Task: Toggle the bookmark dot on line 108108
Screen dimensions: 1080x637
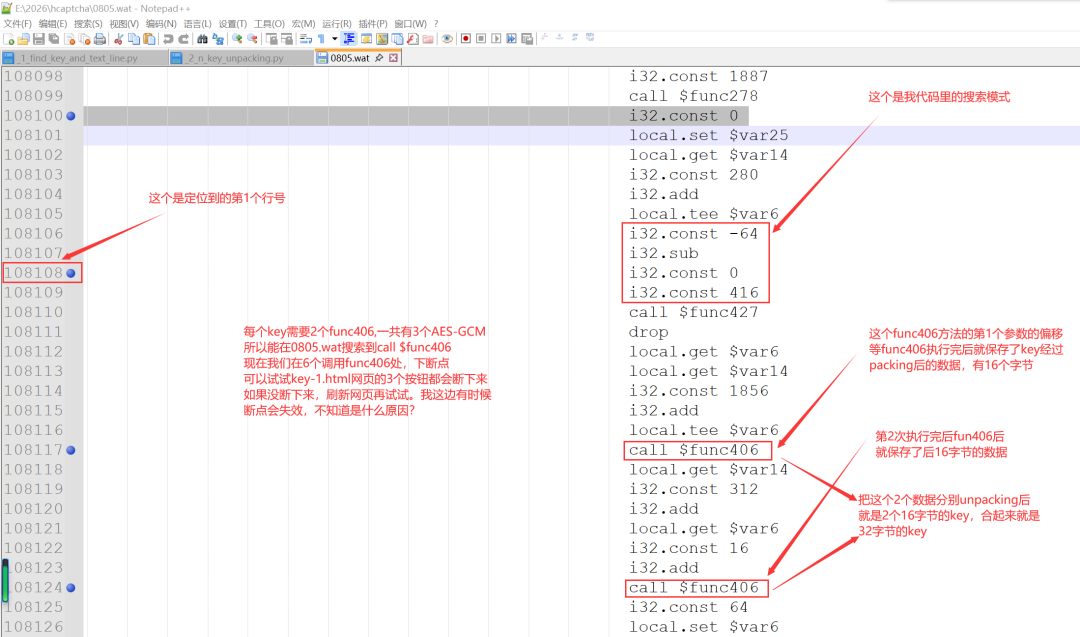Action: click(71, 273)
